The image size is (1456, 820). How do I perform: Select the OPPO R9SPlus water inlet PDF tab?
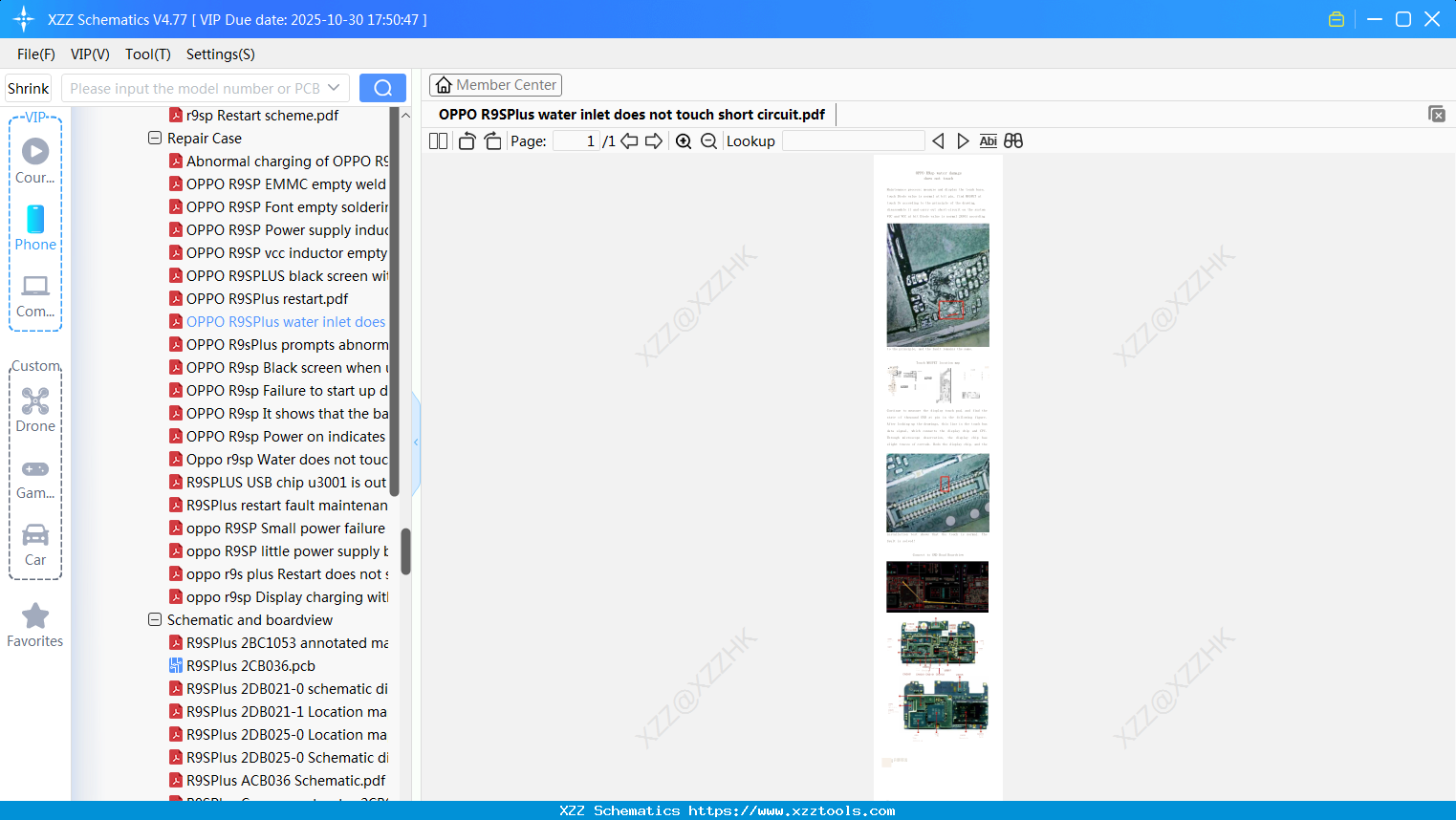632,115
